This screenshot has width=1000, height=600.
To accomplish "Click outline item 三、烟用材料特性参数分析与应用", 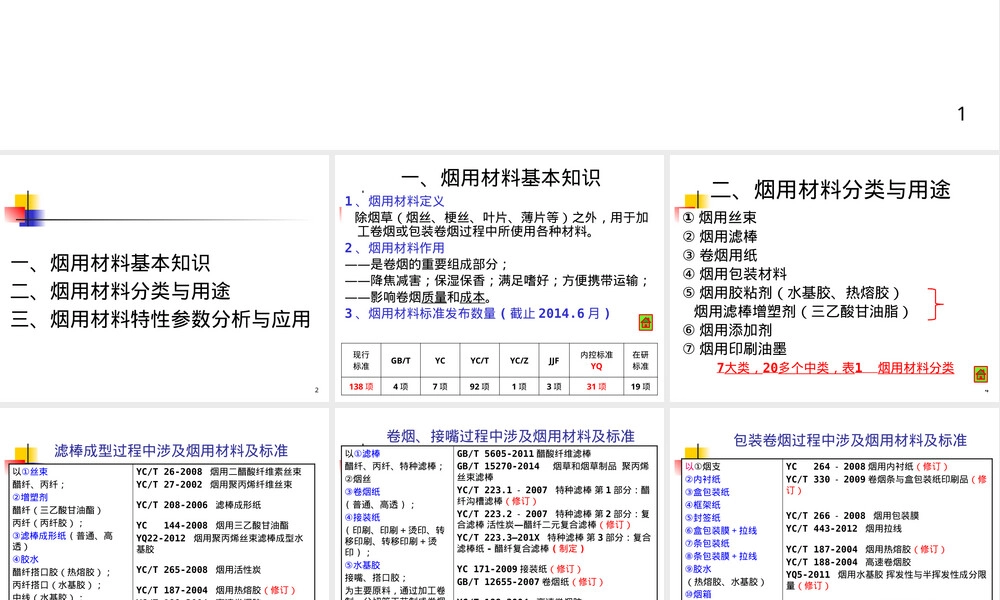I will tap(161, 319).
